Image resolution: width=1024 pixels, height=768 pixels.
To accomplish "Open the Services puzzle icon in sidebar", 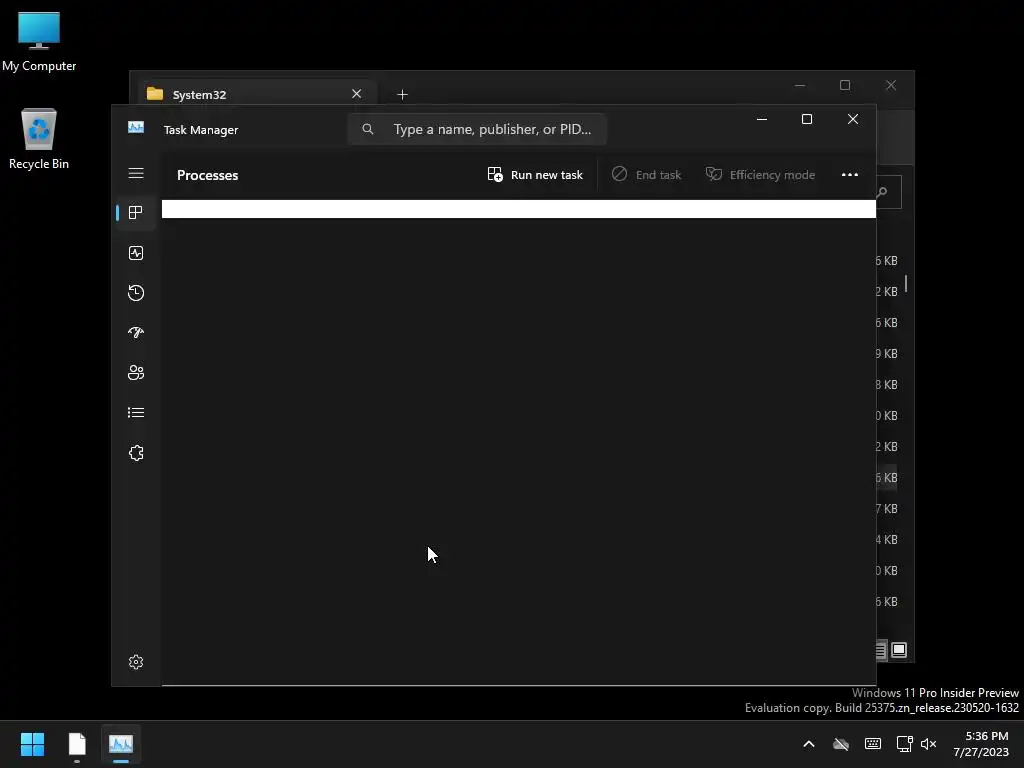I will 136,453.
